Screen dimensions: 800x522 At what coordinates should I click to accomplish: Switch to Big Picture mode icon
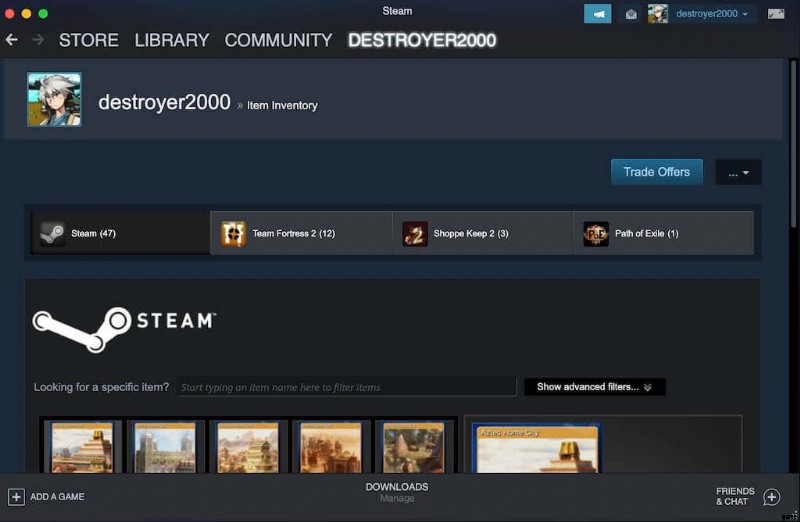pos(776,14)
